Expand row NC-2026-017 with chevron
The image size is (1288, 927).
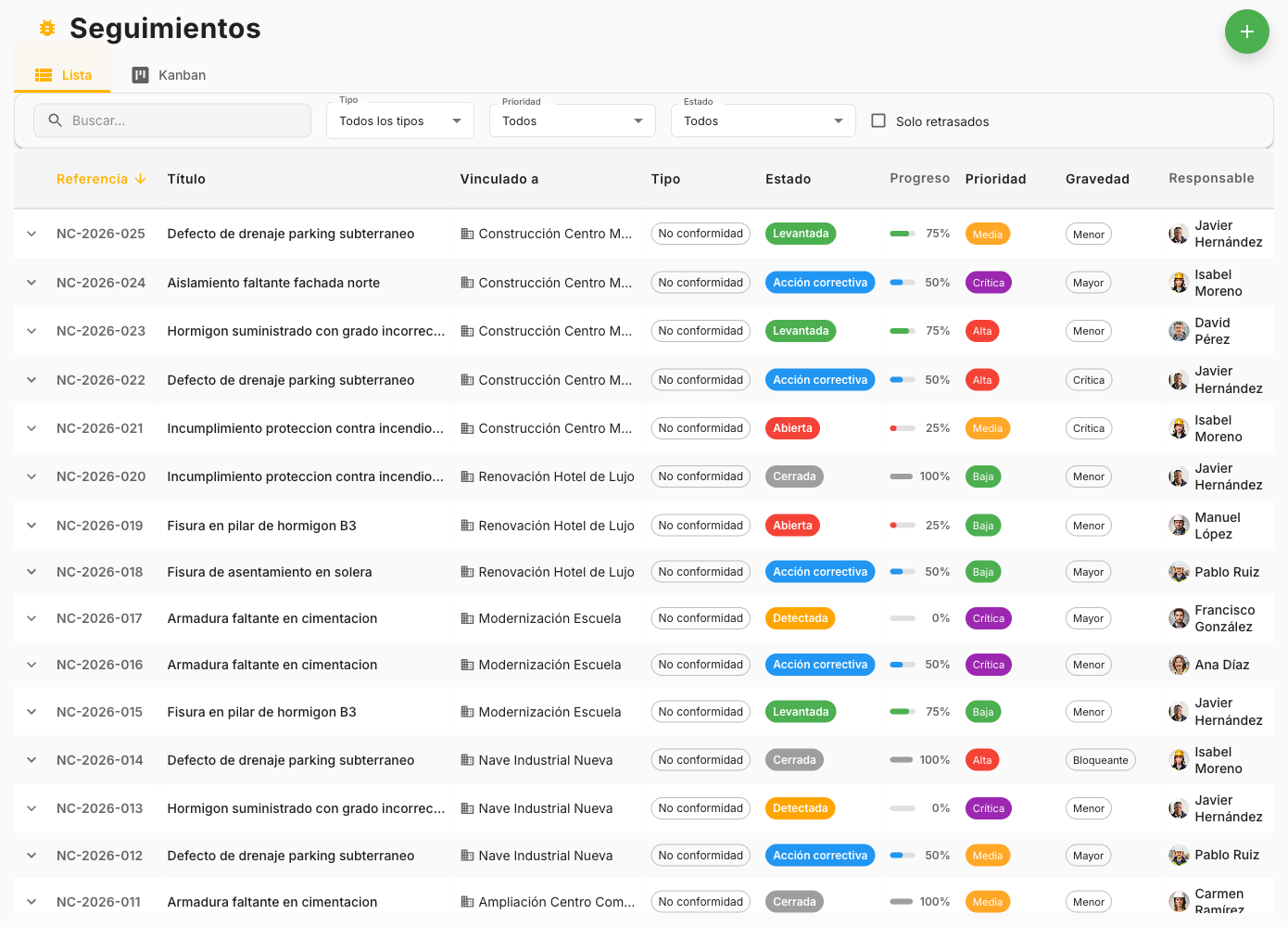pyautogui.click(x=32, y=618)
